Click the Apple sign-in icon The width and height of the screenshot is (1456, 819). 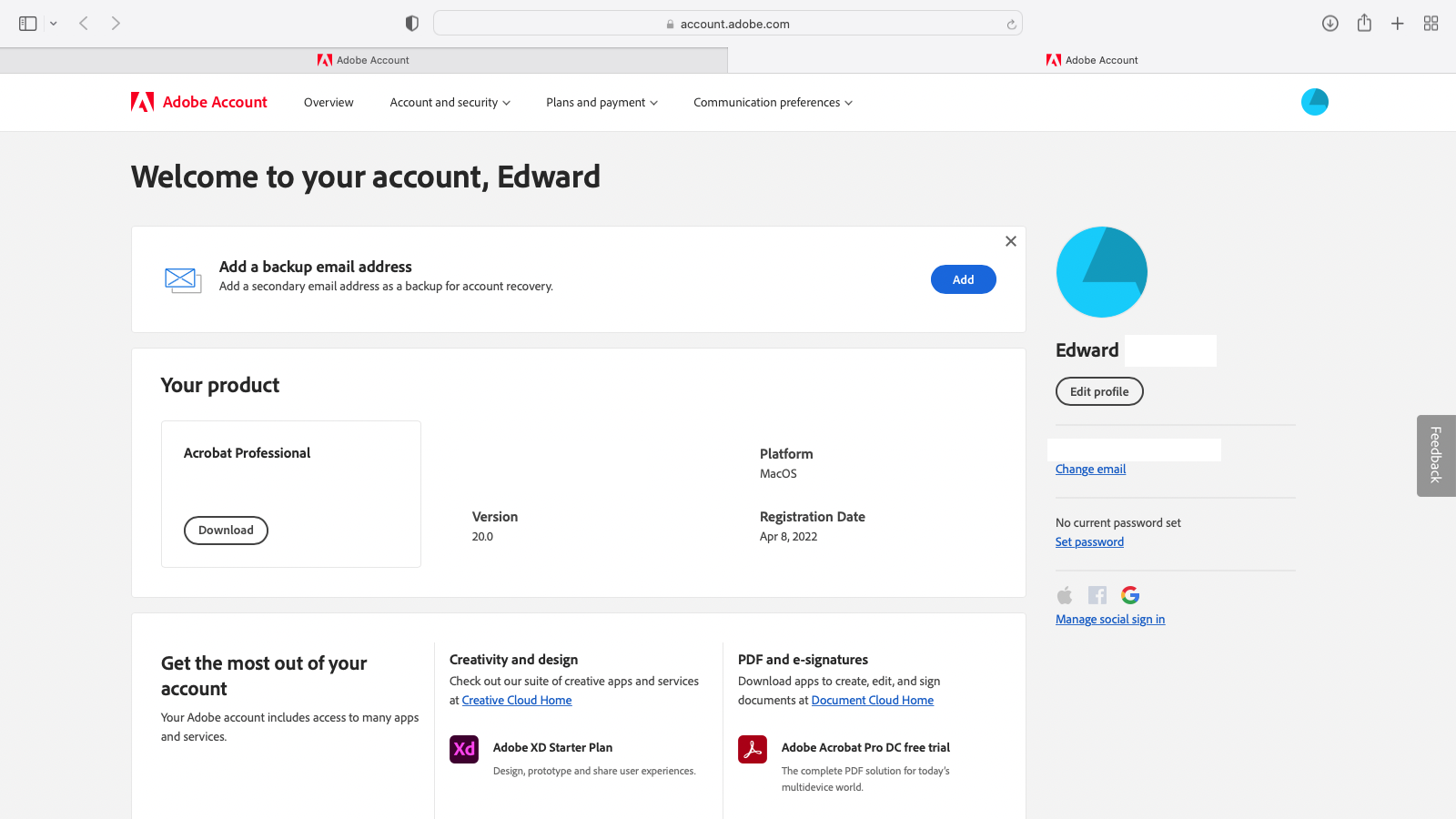coord(1065,595)
